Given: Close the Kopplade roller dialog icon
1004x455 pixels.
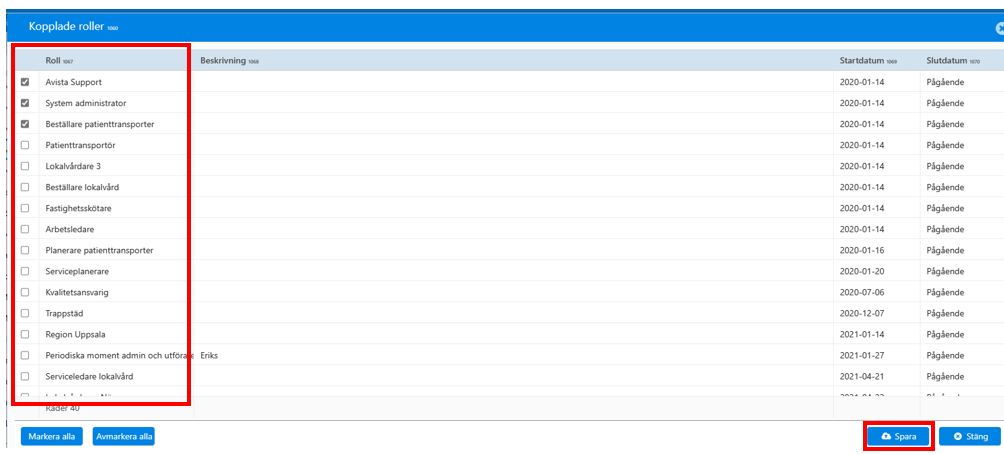Looking at the screenshot, I should point(1000,28).
